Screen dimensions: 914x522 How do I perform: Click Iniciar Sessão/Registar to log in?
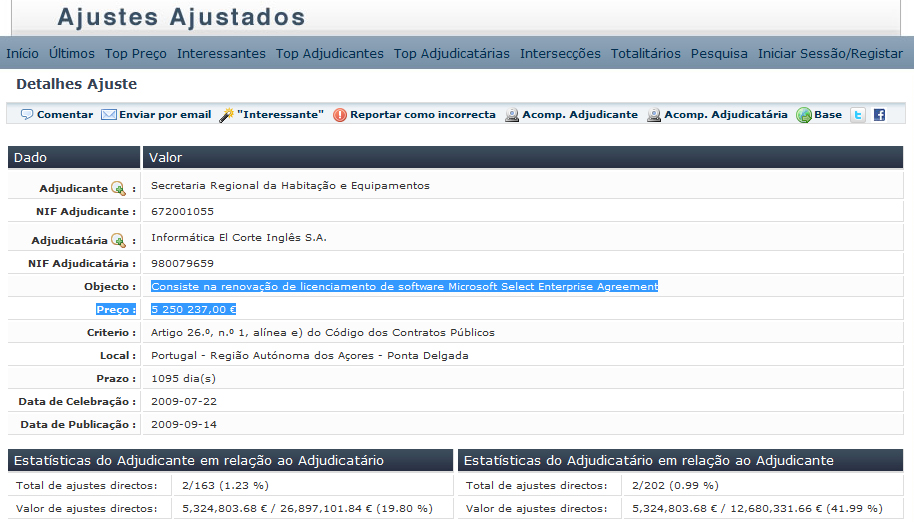[x=830, y=53]
